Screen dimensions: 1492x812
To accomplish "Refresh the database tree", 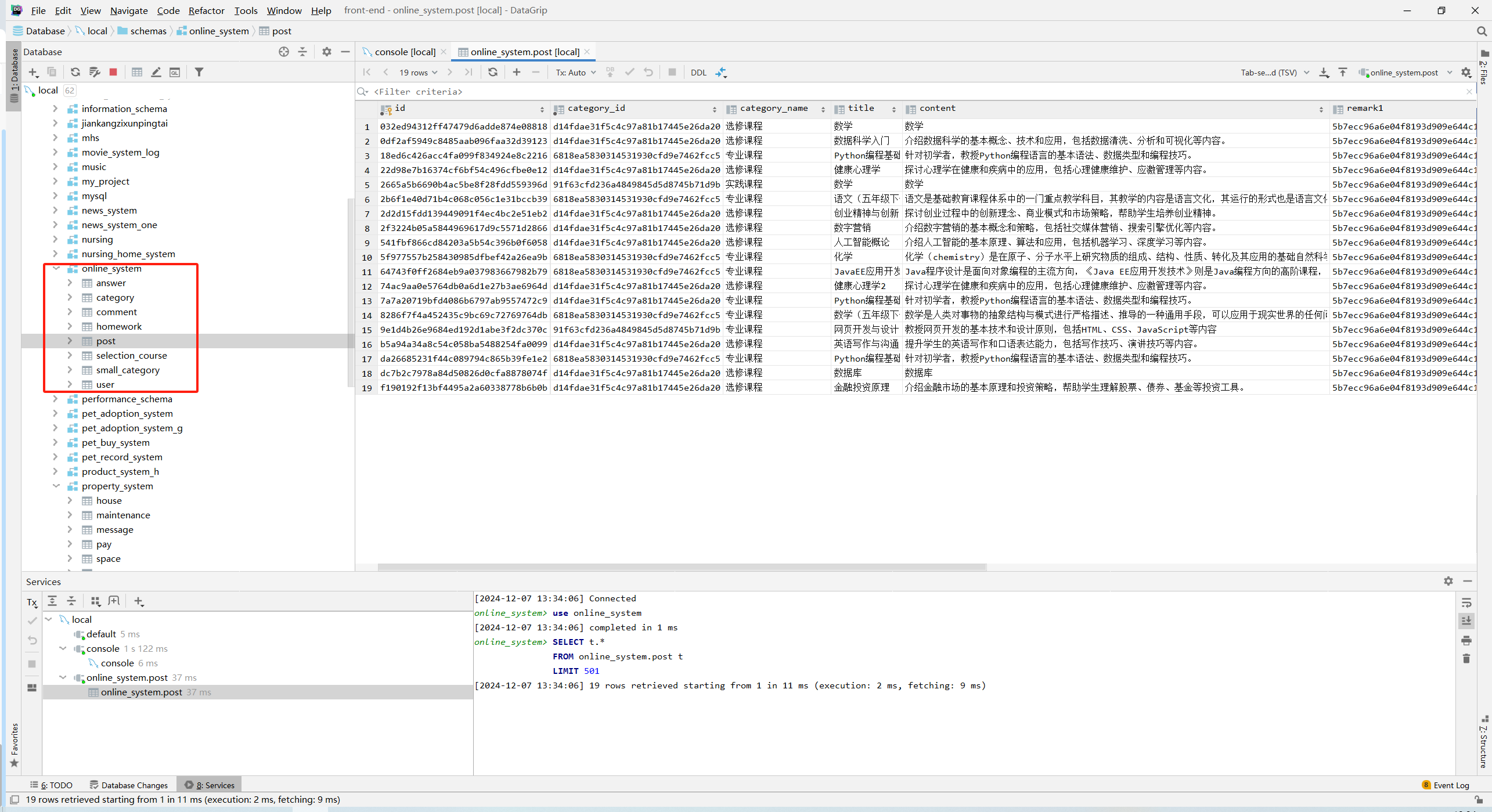I will click(75, 72).
